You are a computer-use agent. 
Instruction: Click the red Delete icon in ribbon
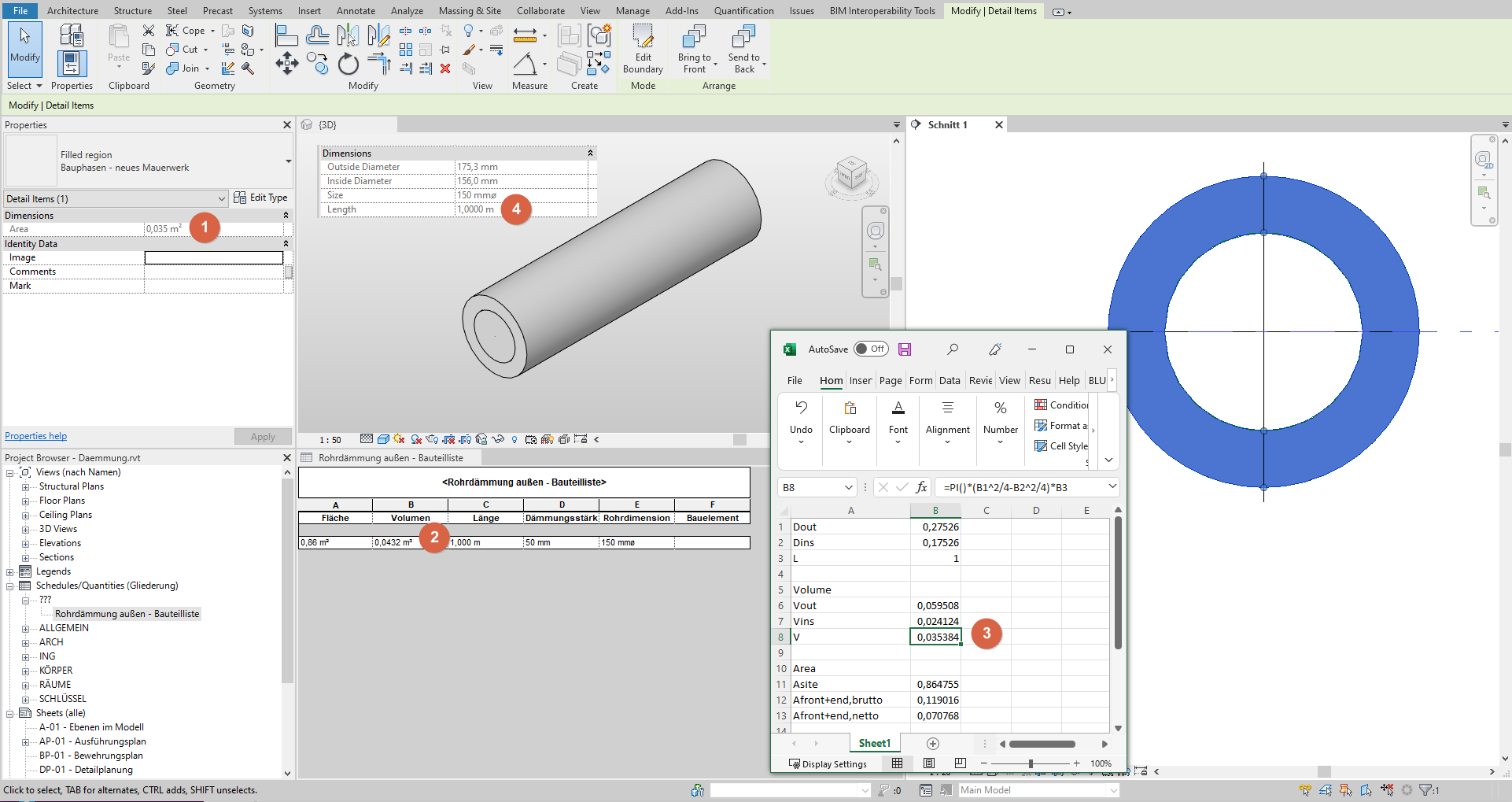pyautogui.click(x=445, y=68)
